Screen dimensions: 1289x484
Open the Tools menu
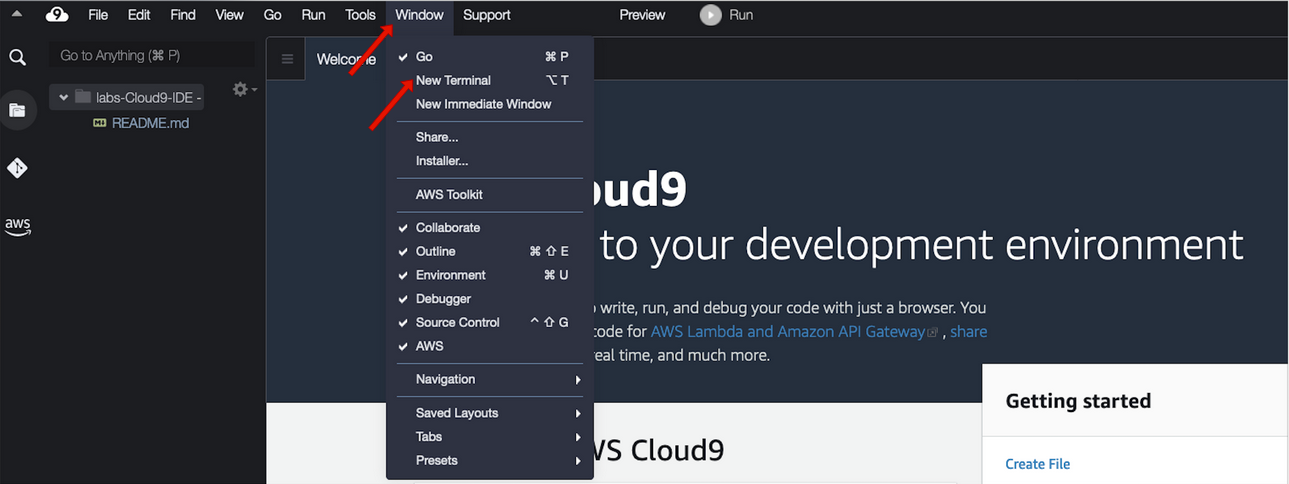tap(360, 15)
